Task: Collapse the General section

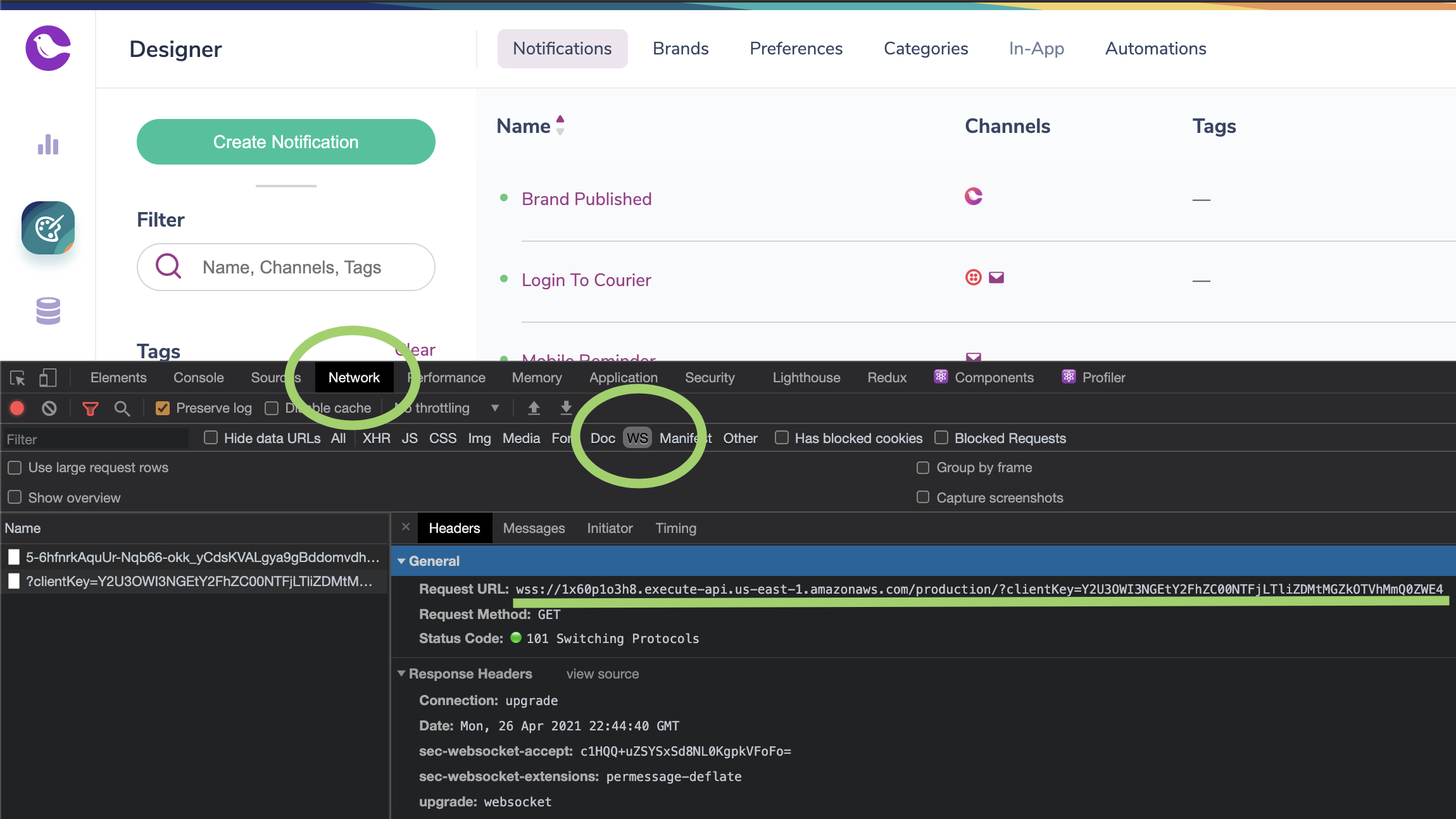Action: [x=401, y=561]
